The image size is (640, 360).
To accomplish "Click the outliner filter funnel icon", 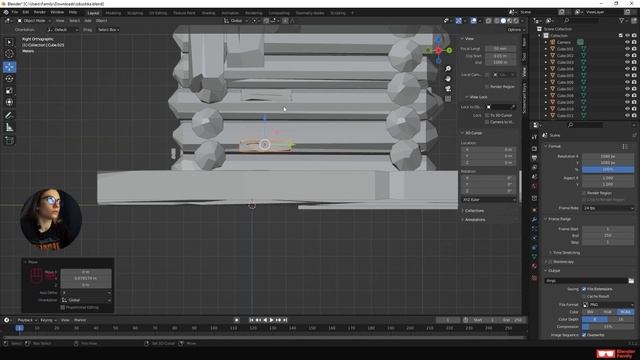I will tap(622, 20).
